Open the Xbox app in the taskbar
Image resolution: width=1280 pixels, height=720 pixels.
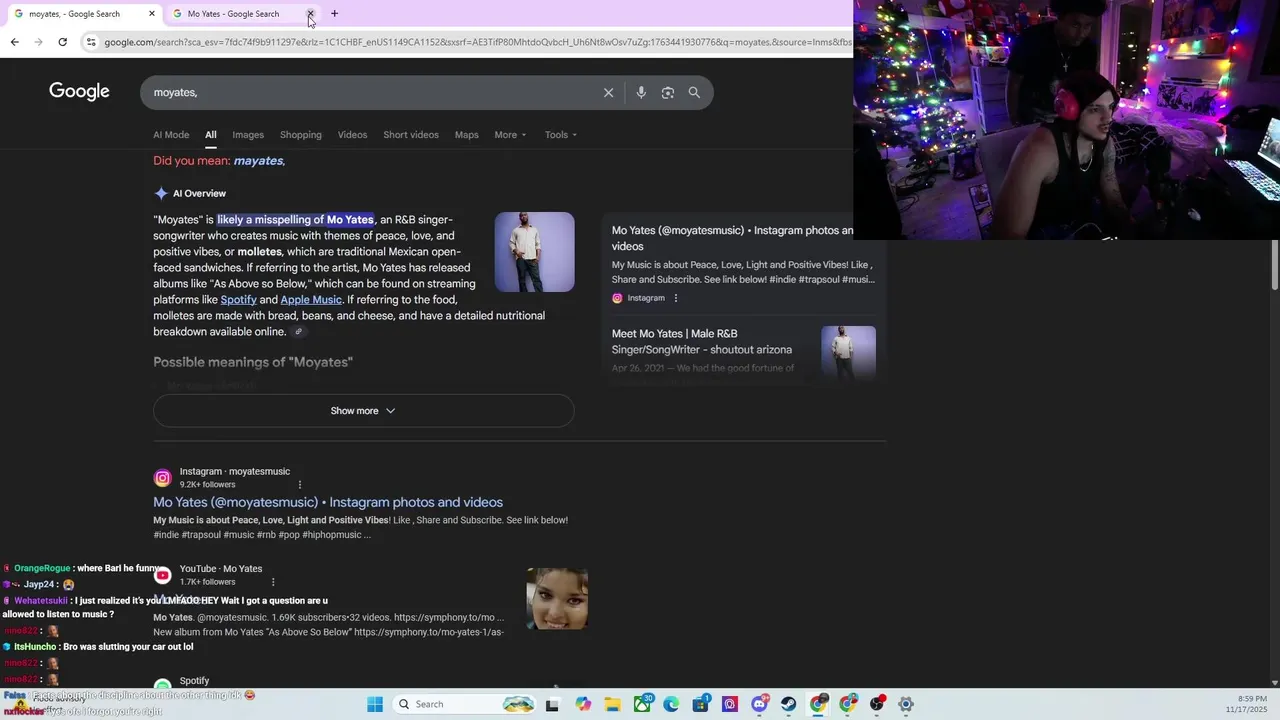[642, 704]
